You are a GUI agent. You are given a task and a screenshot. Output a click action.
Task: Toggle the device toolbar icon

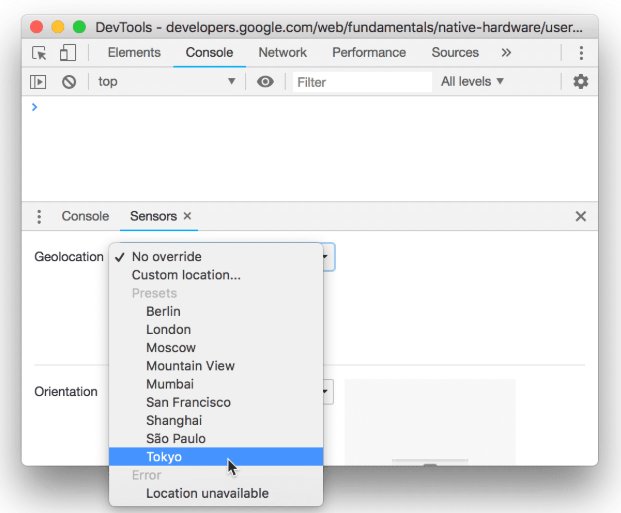pyautogui.click(x=68, y=53)
